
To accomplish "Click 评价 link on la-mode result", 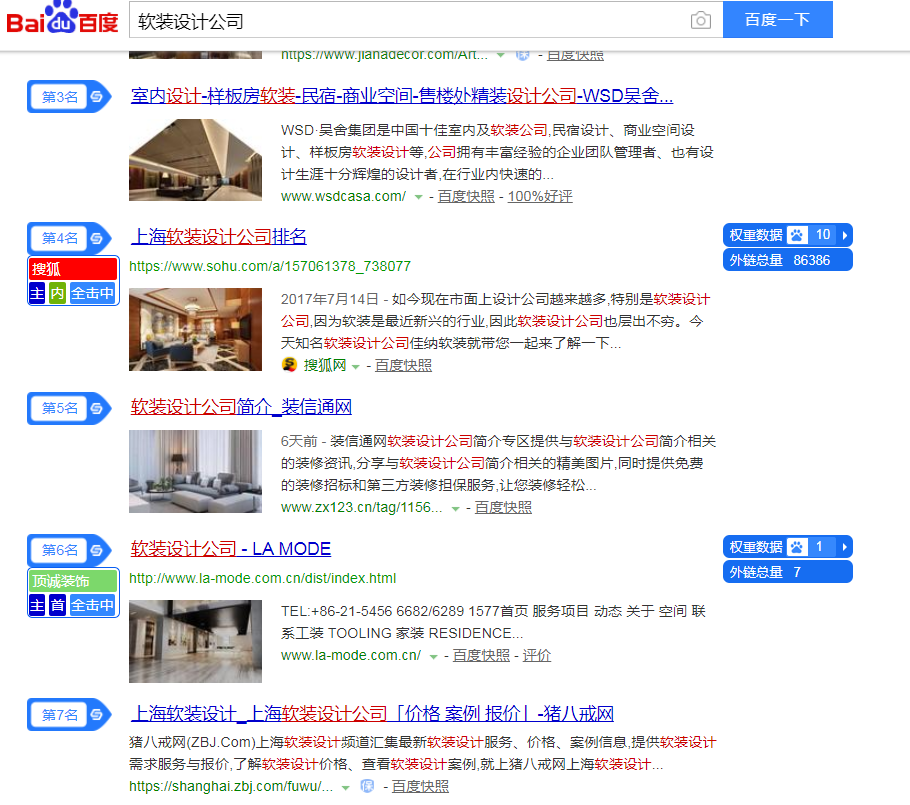I will (x=537, y=655).
